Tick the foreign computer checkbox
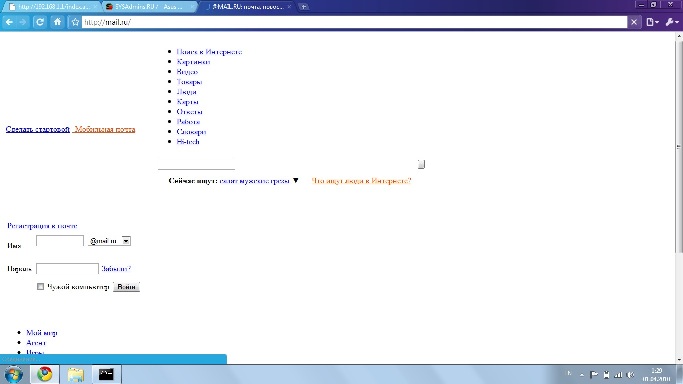 (x=41, y=286)
